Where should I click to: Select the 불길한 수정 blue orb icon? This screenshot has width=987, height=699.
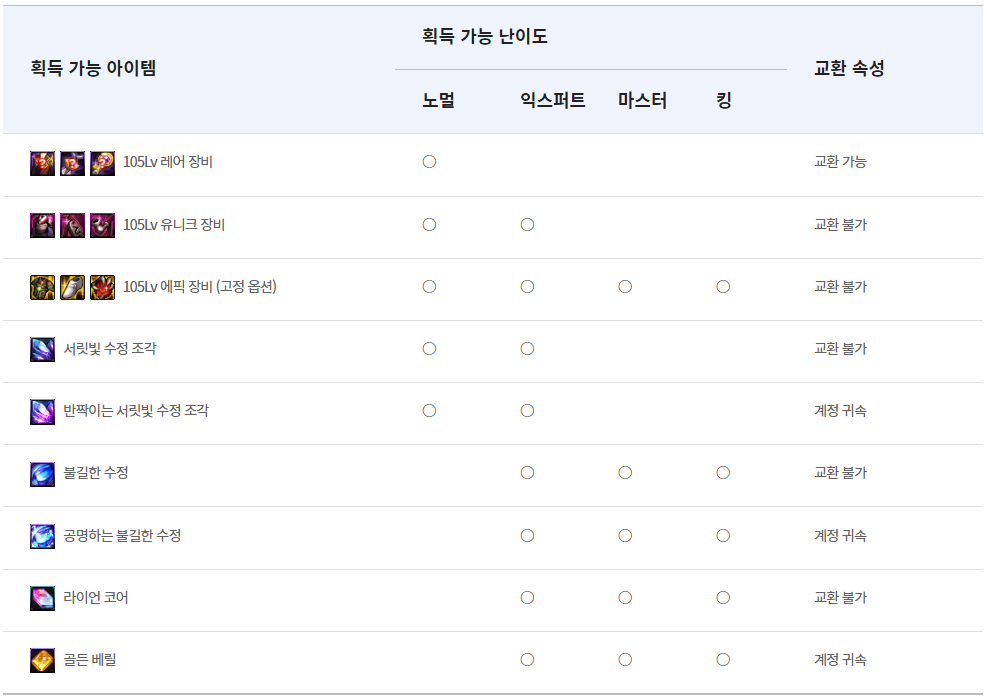click(42, 474)
